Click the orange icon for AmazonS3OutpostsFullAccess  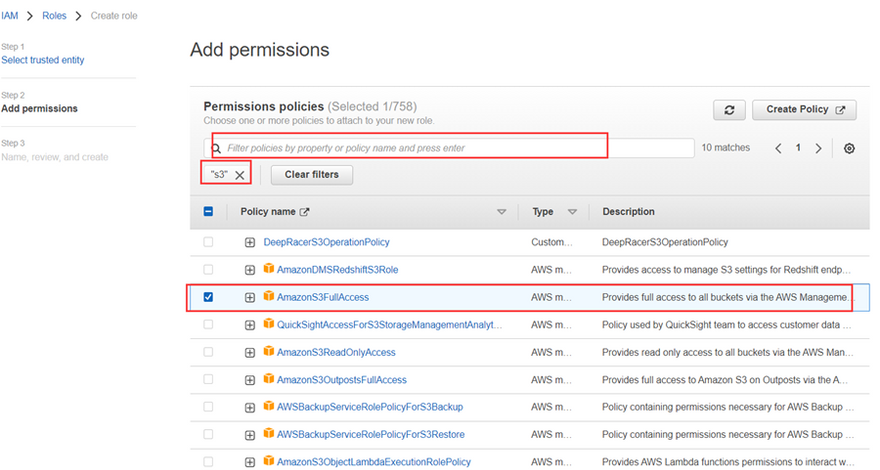269,378
